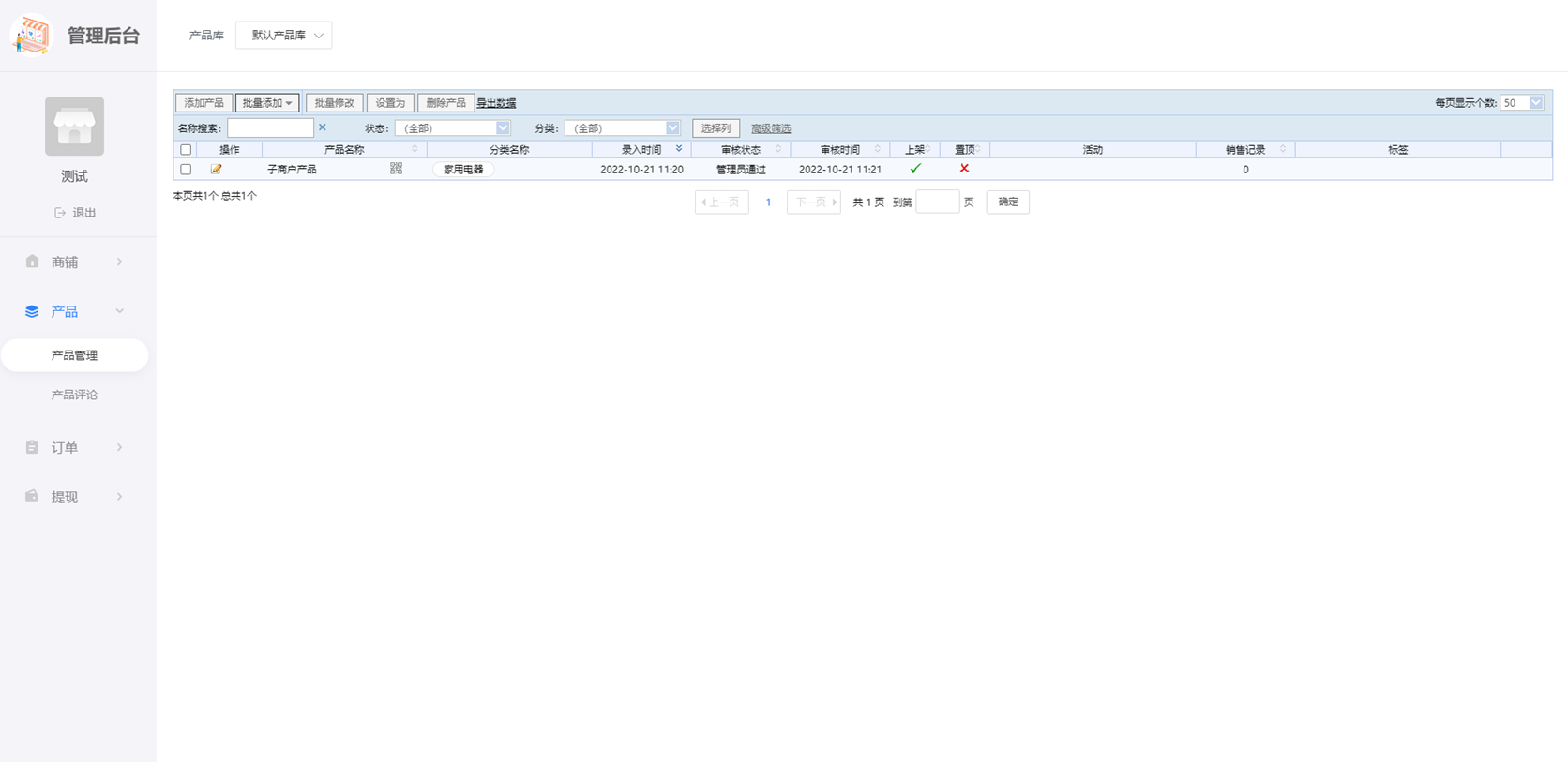Expand the 订单 chevron arrow

pyautogui.click(x=119, y=447)
